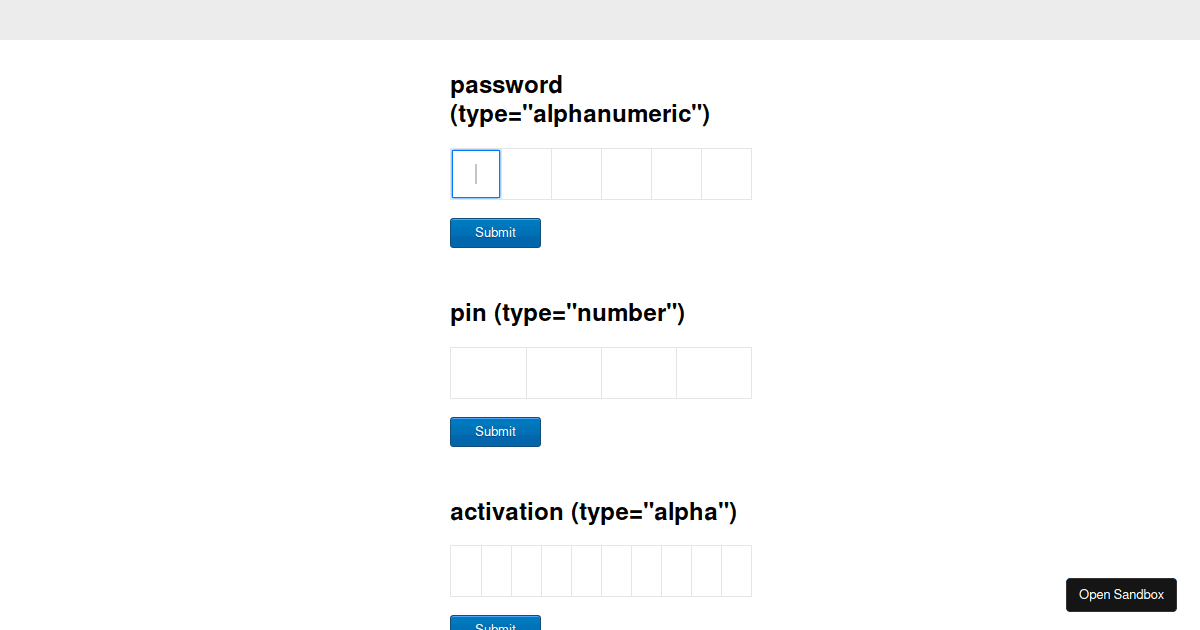
Task: Click the fourth password input cell
Action: (x=626, y=174)
